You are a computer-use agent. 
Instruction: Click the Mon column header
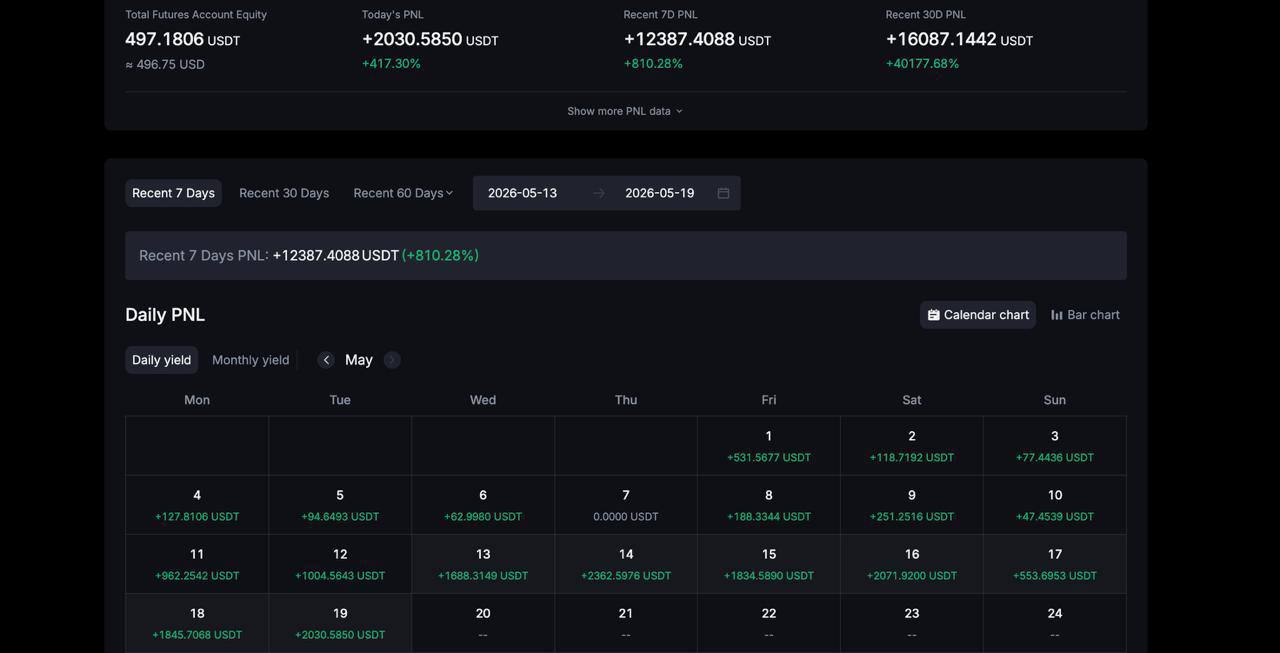tap(197, 400)
